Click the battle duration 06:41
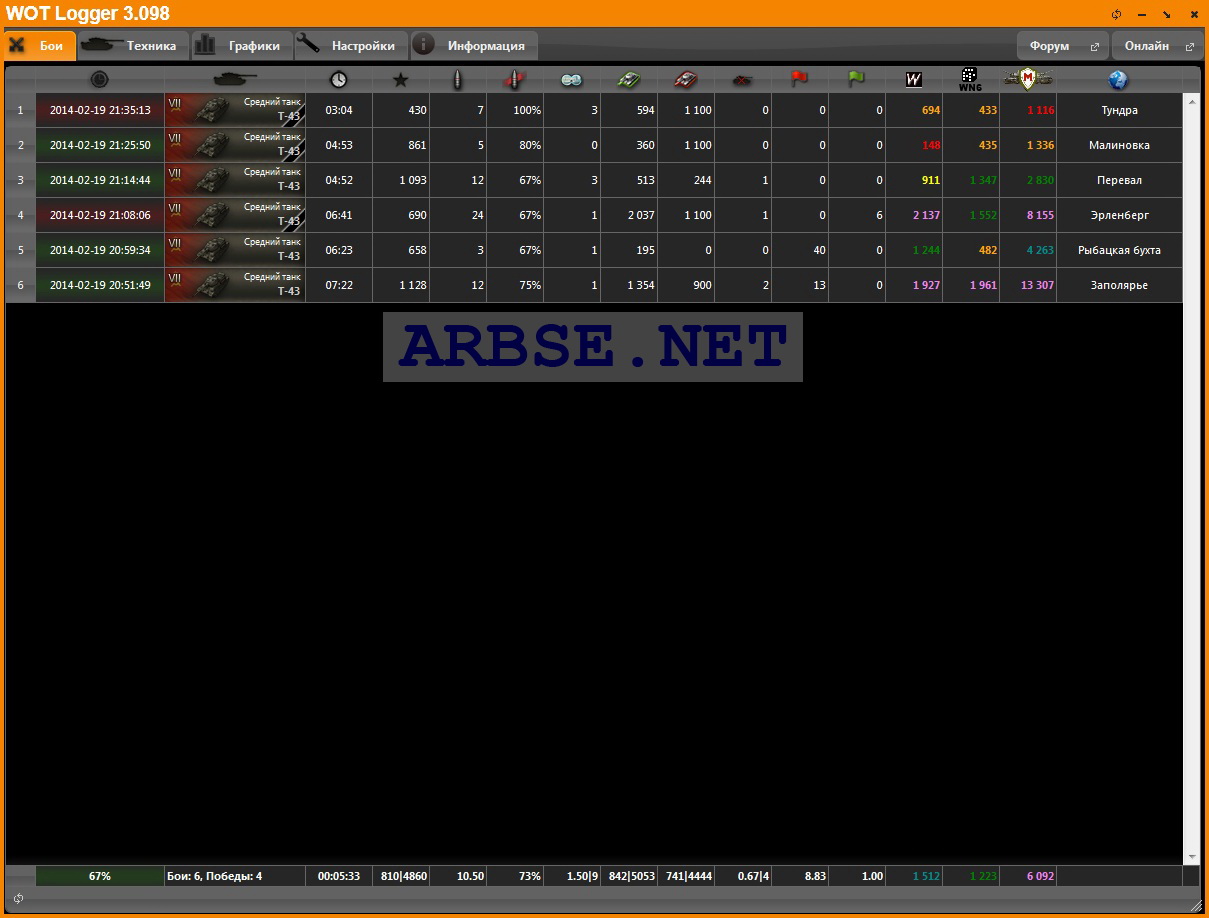 tap(339, 215)
